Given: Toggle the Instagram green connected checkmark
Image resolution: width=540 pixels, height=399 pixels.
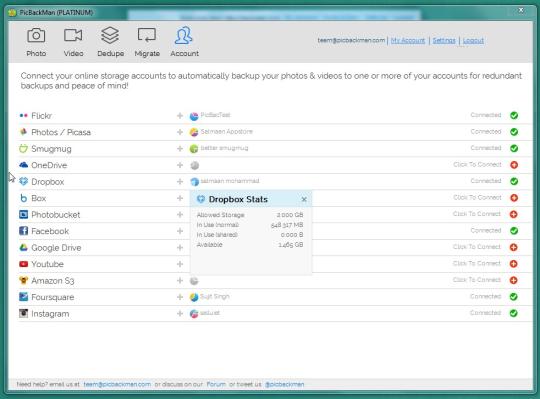Looking at the screenshot, I should click(513, 313).
